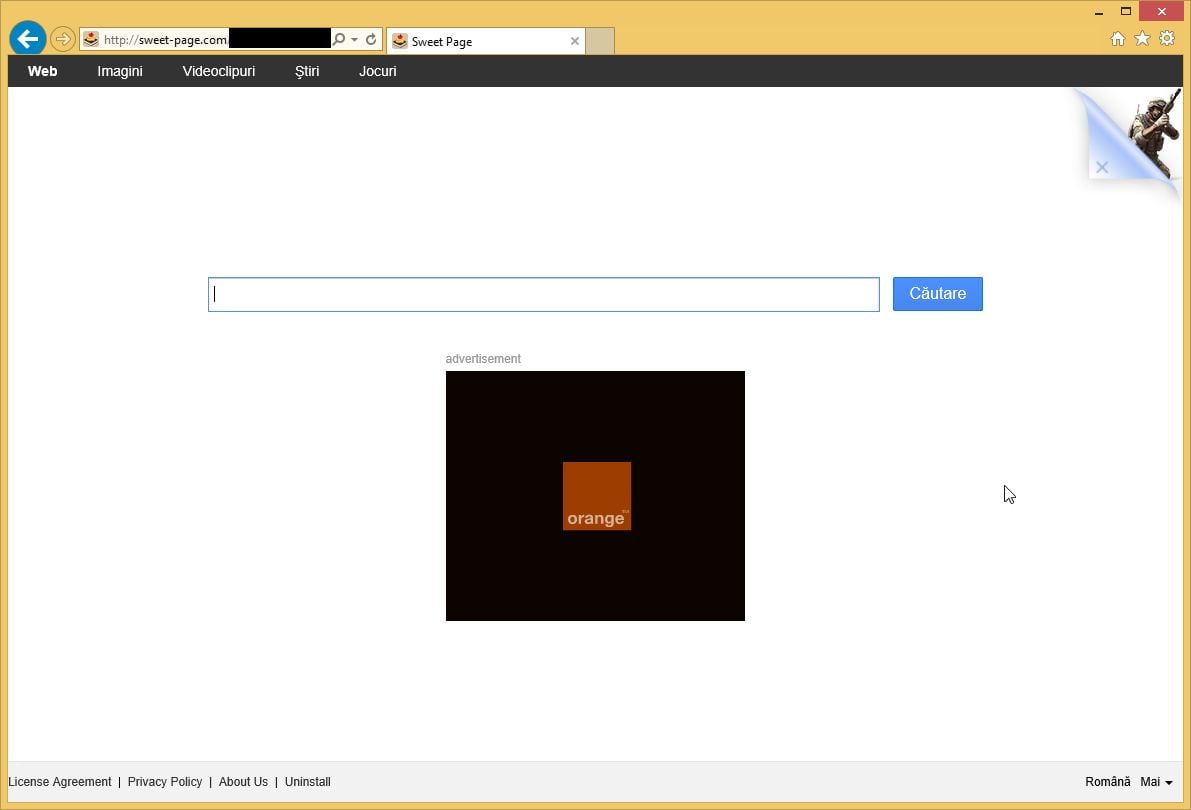Close the page-peel corner ad
The width and height of the screenshot is (1191, 810).
(x=1102, y=167)
